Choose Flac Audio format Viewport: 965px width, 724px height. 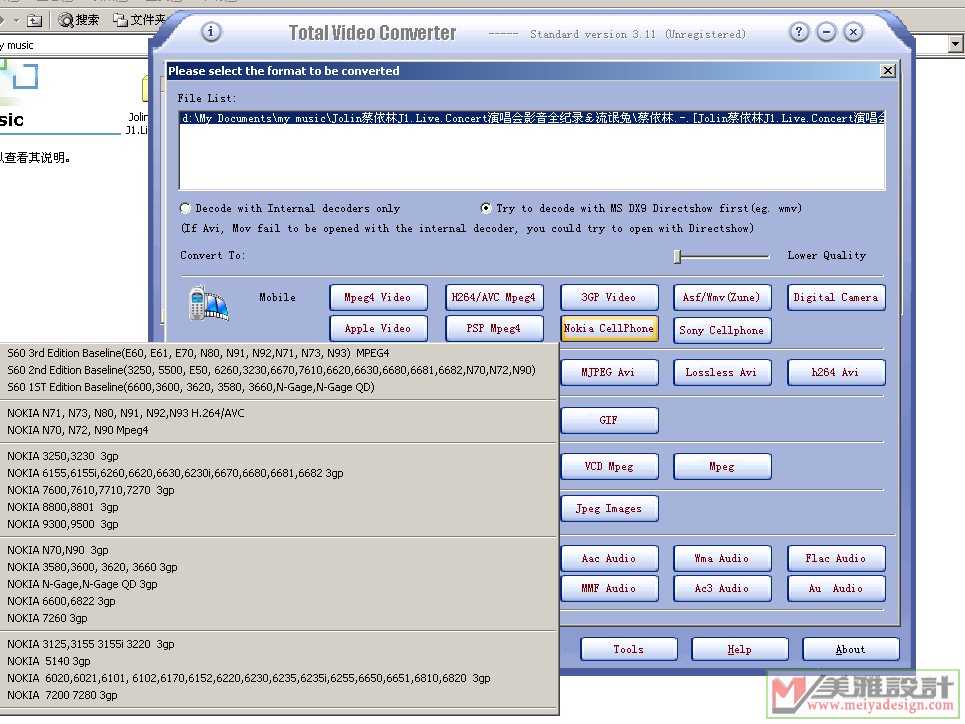pyautogui.click(x=836, y=558)
